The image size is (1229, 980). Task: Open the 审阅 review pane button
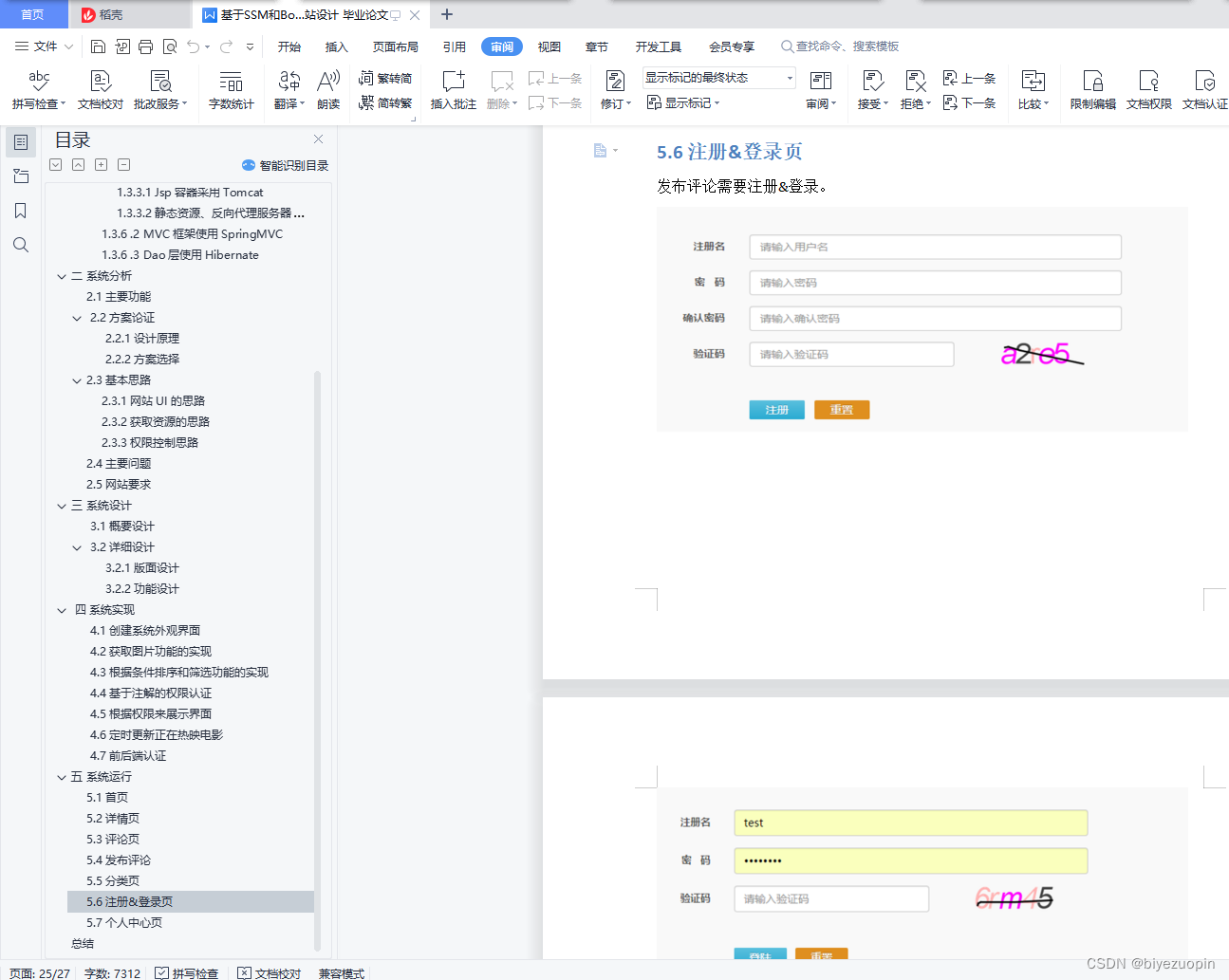[x=821, y=90]
